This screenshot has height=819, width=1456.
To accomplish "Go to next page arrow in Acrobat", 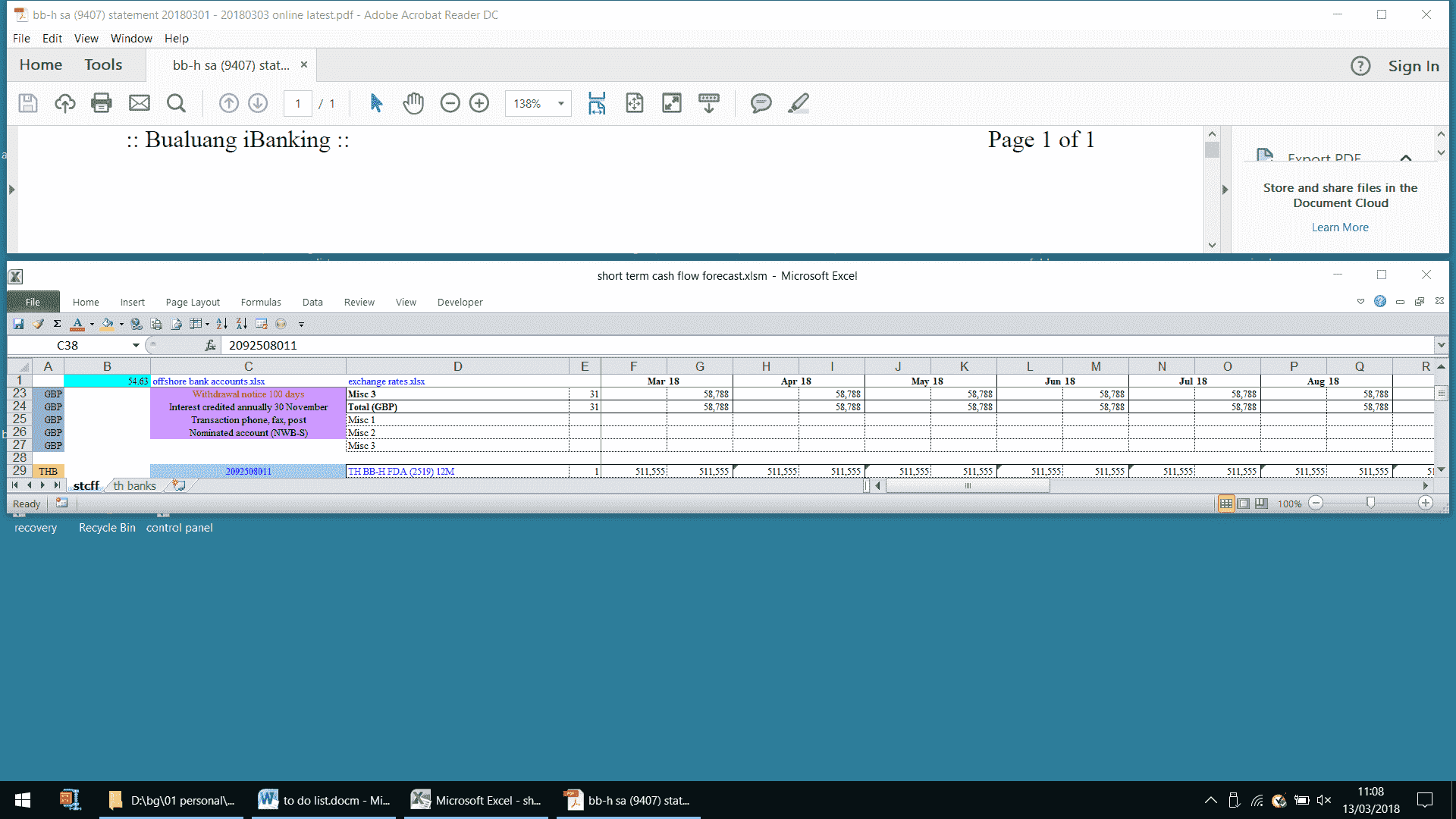I will pos(258,103).
